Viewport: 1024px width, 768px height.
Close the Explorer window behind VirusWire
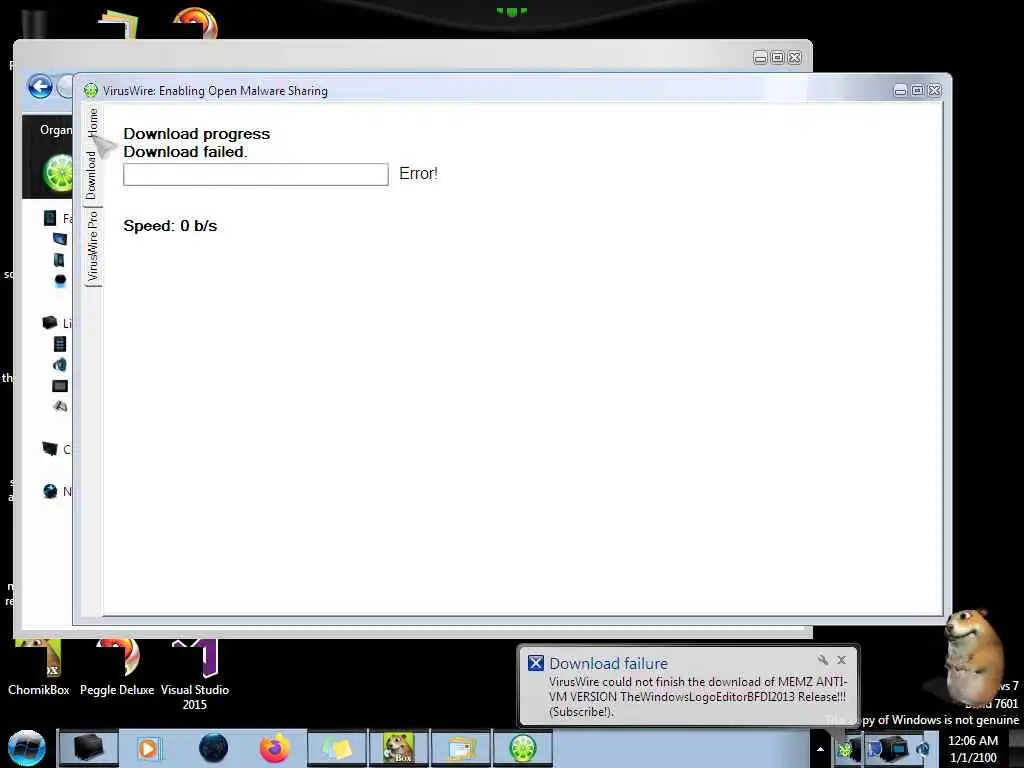point(795,57)
